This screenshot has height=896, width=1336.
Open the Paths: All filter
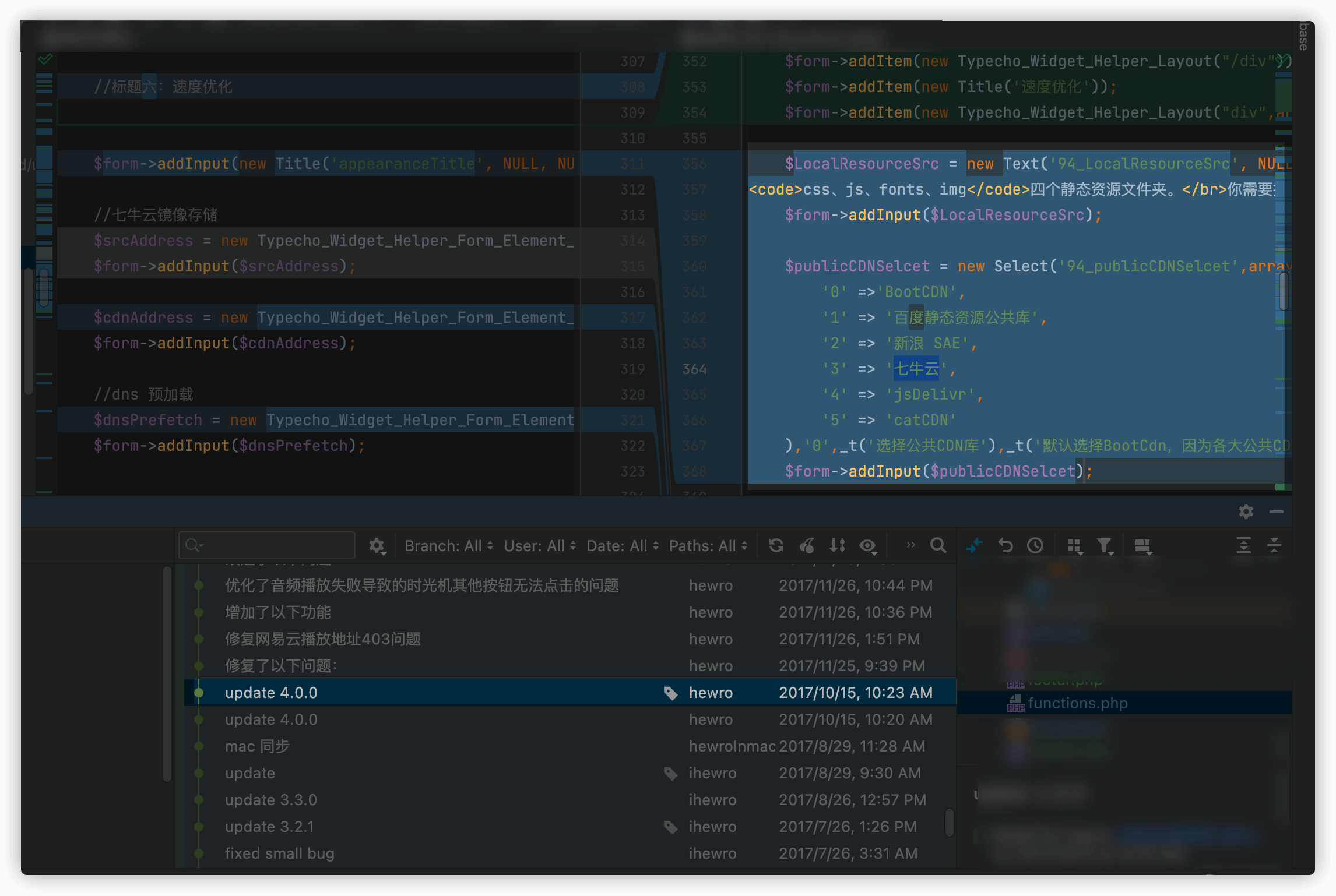point(708,546)
